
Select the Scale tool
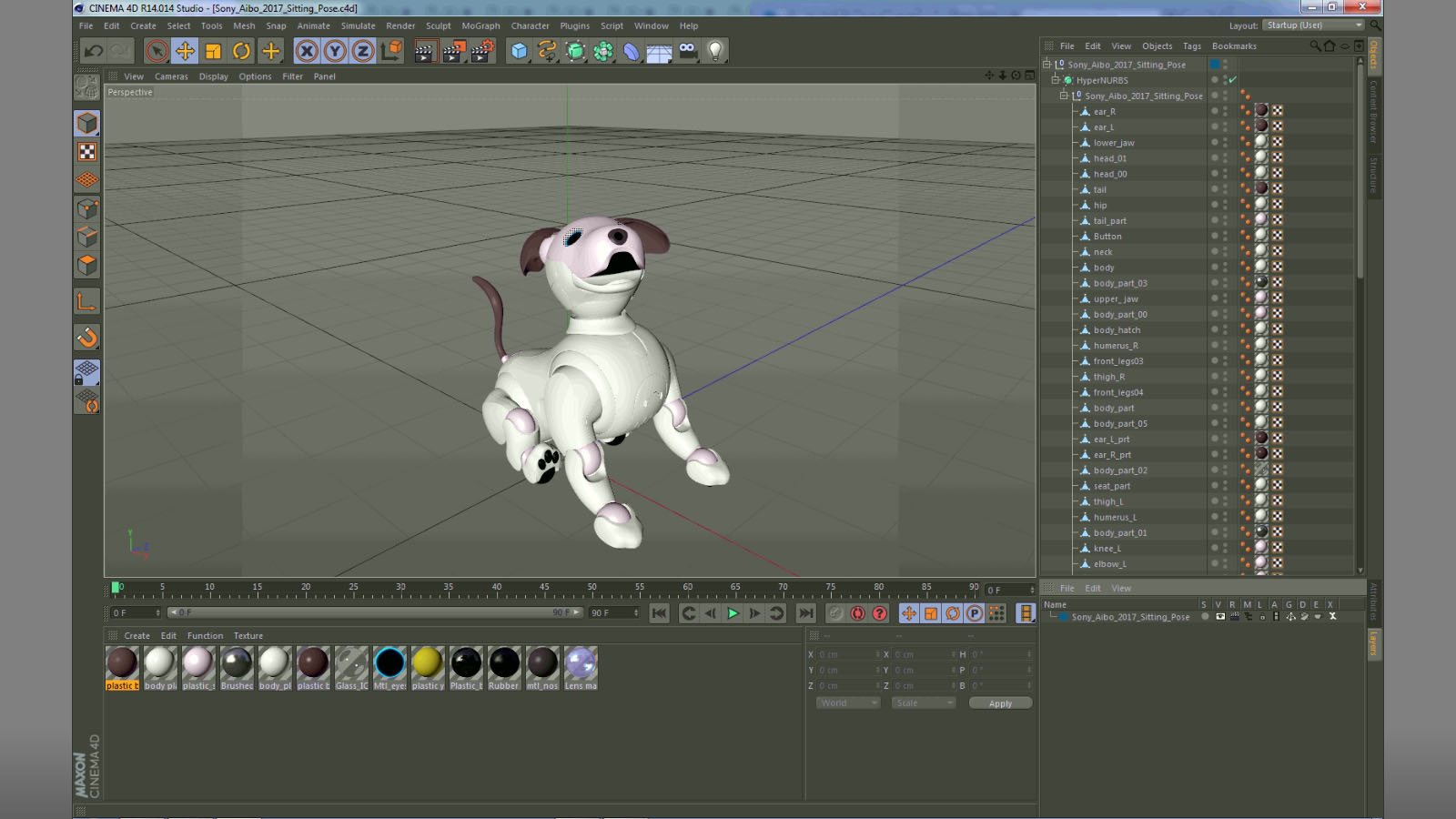coord(213,51)
